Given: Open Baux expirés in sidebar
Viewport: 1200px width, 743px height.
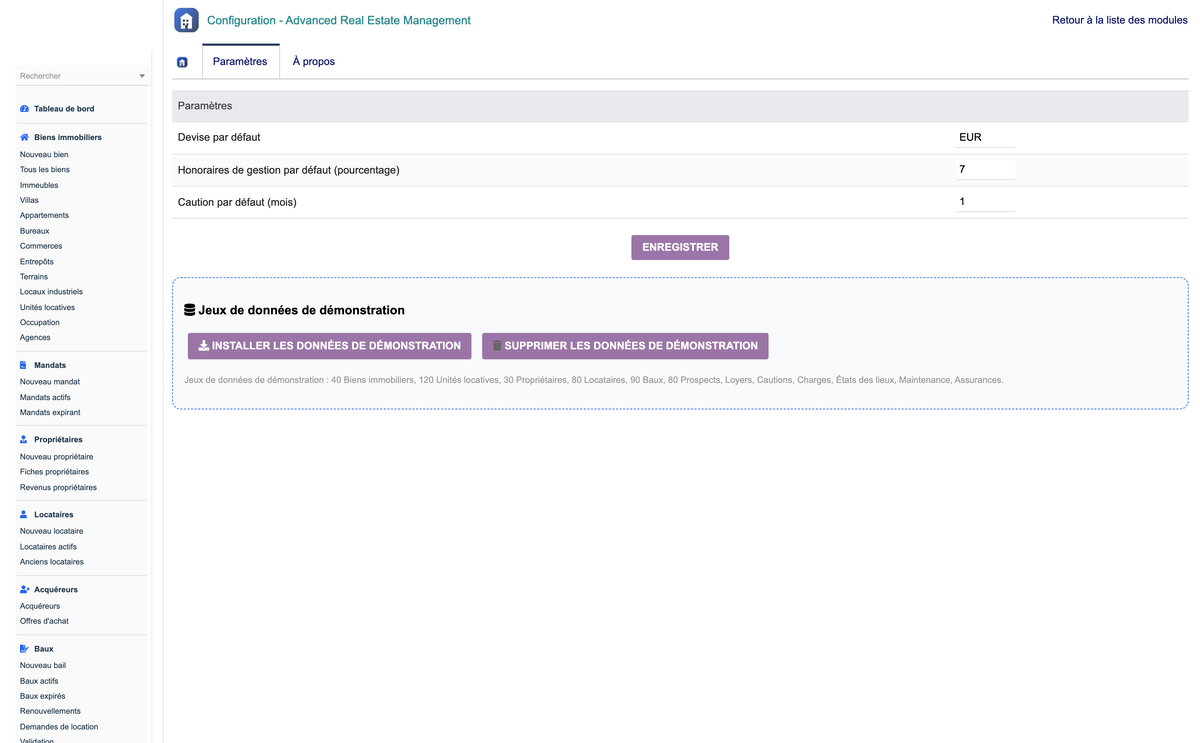Looking at the screenshot, I should pos(42,696).
